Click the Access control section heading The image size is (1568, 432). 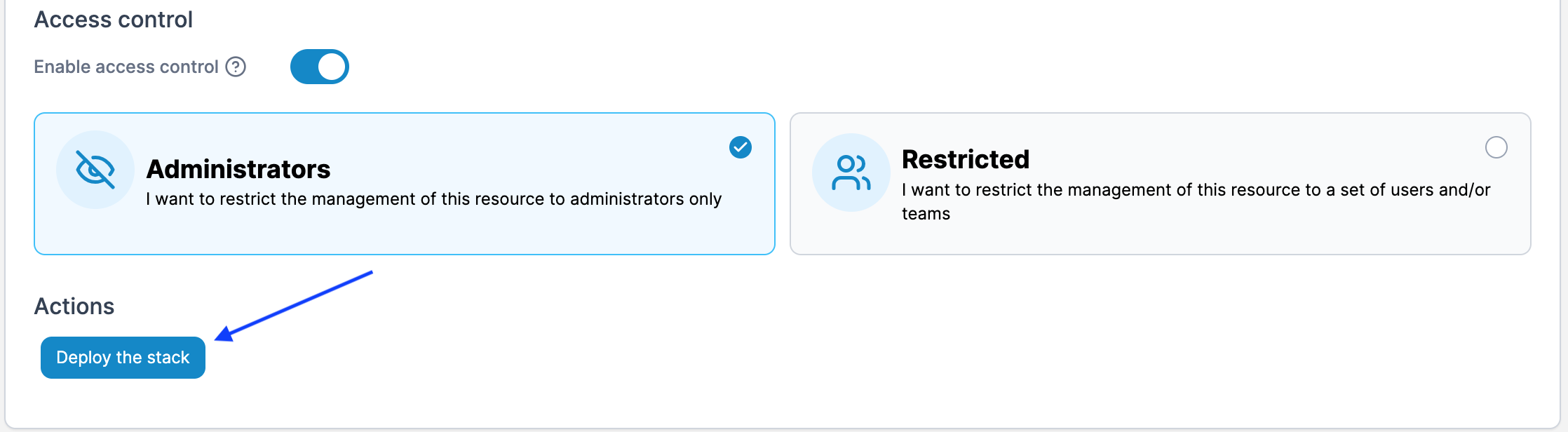[114, 20]
